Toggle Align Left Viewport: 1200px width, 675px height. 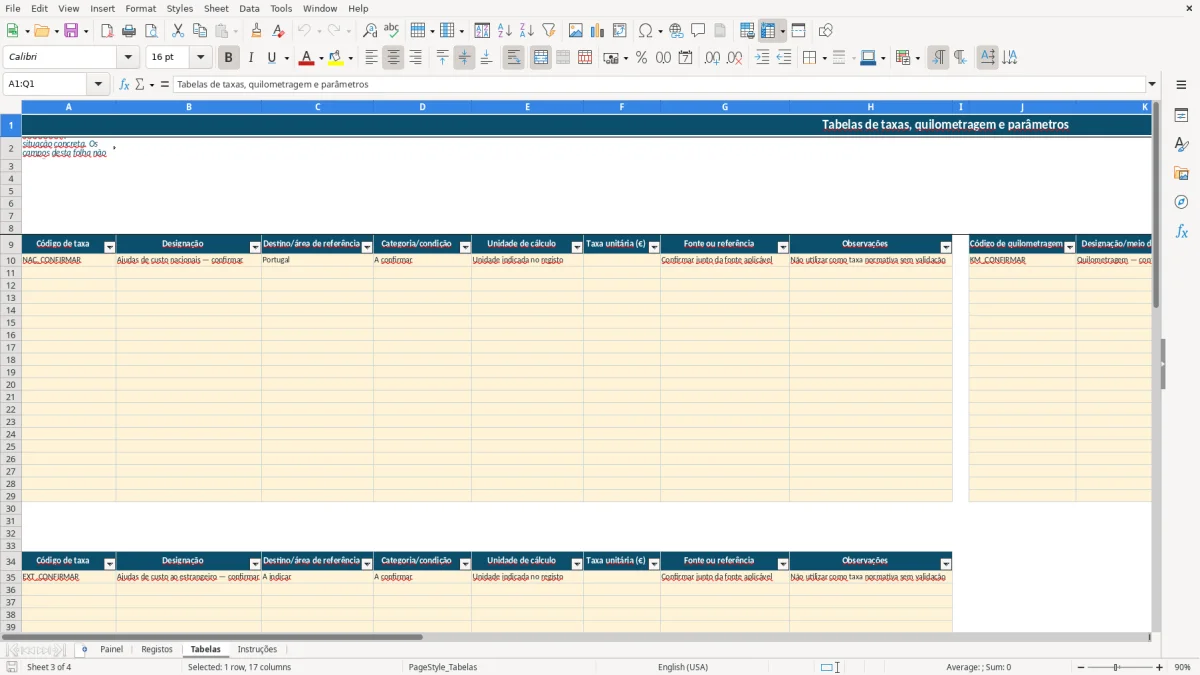click(x=372, y=58)
